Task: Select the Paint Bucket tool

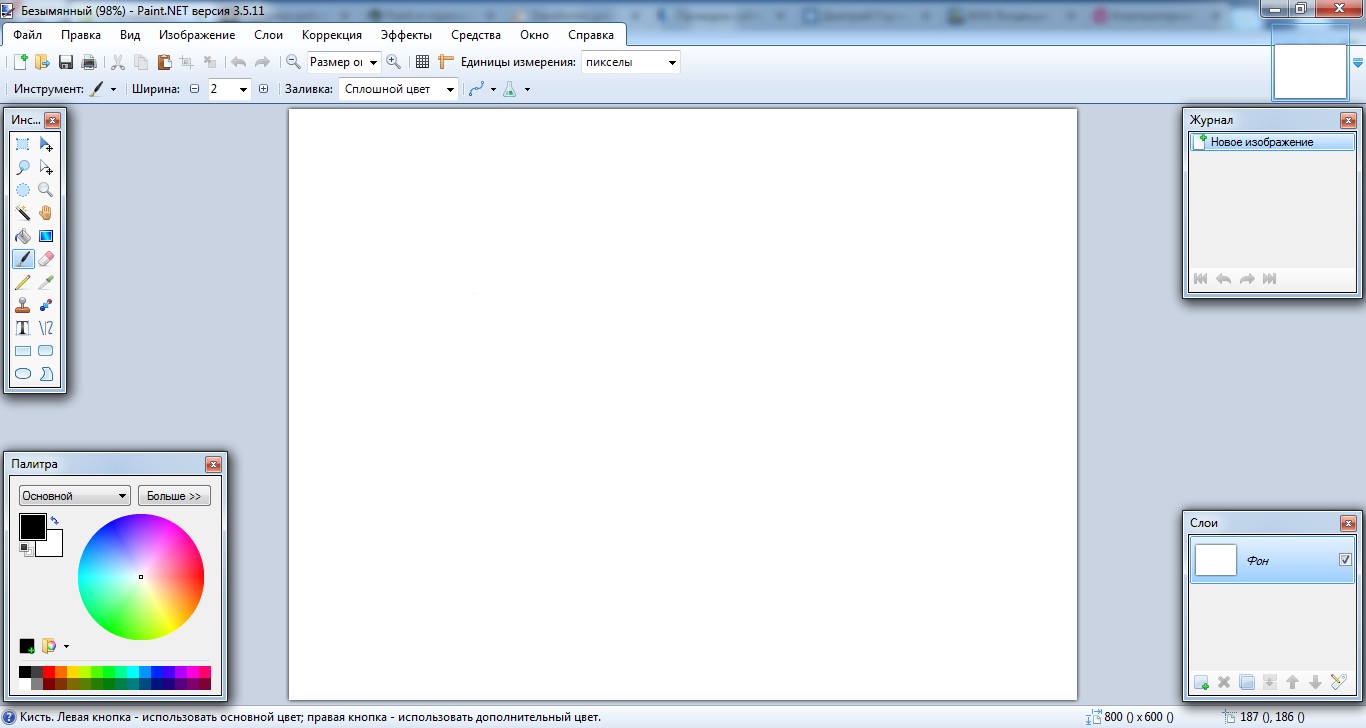Action: [22, 236]
